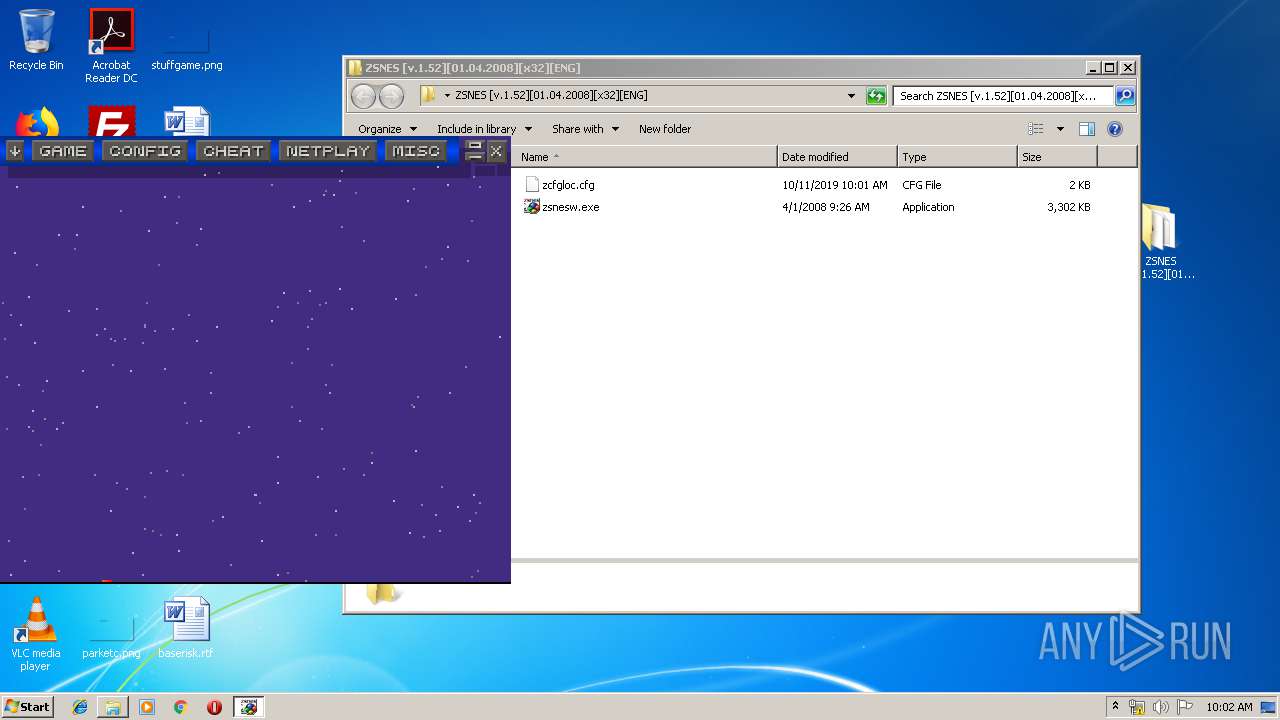
Task: Click the ZSNES minimize/maximize stacked-bars icon
Action: [x=475, y=151]
